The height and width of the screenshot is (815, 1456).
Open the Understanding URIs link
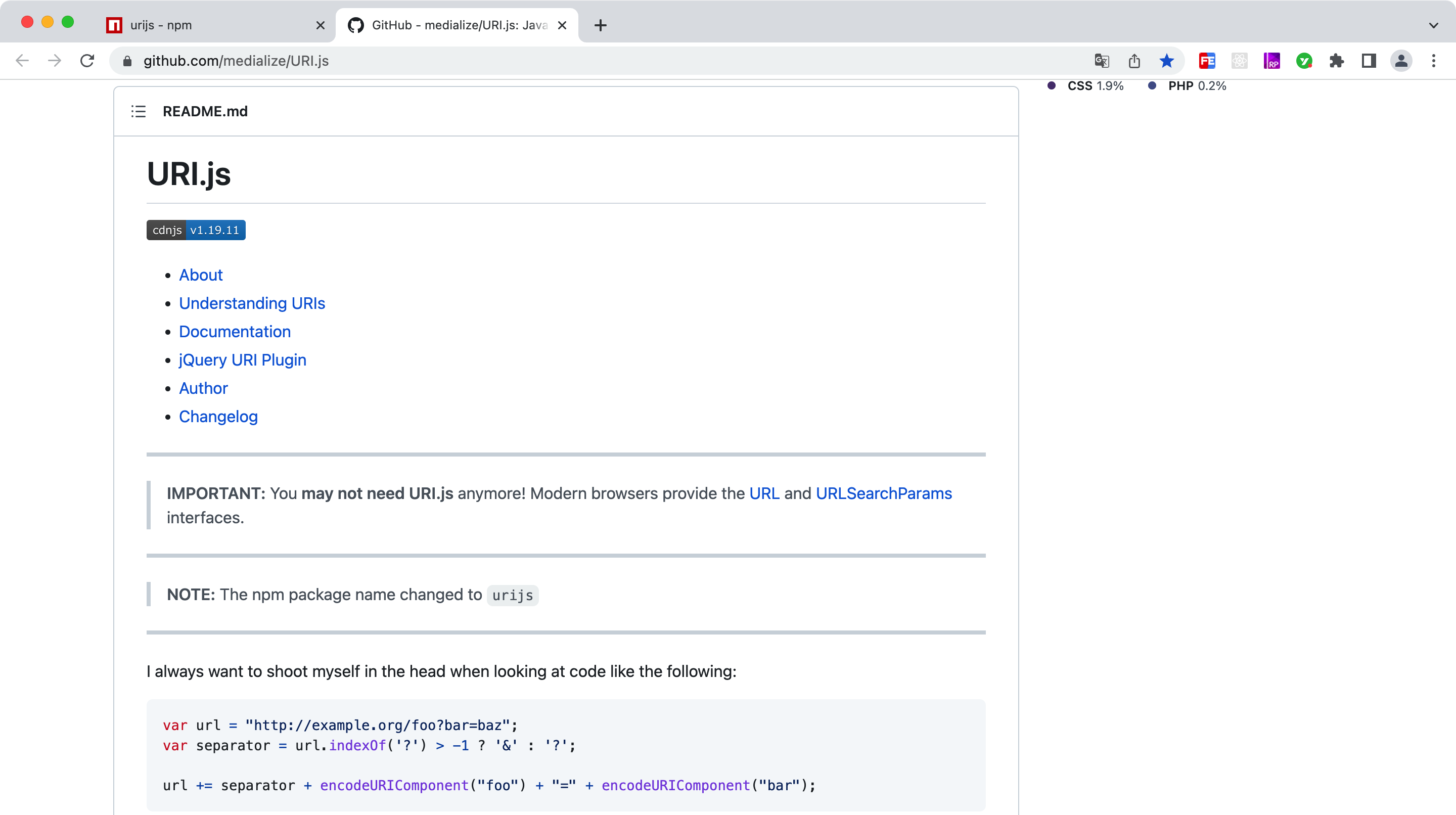point(252,303)
